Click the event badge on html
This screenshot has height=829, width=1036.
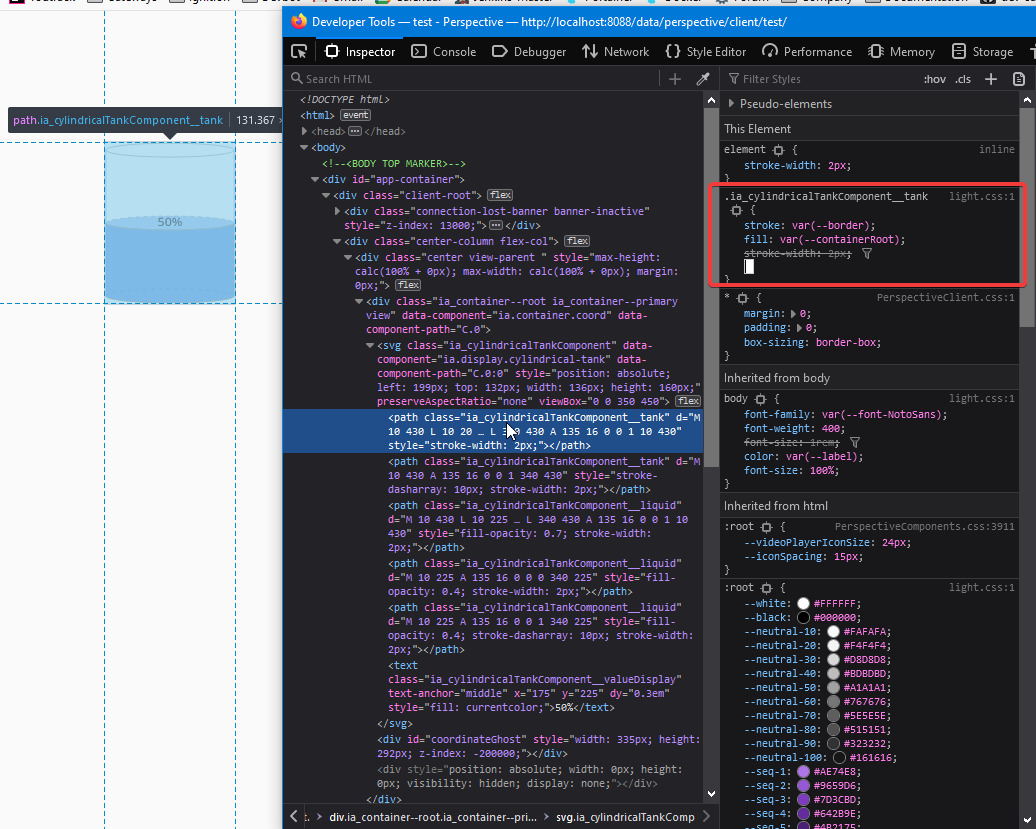(x=355, y=115)
